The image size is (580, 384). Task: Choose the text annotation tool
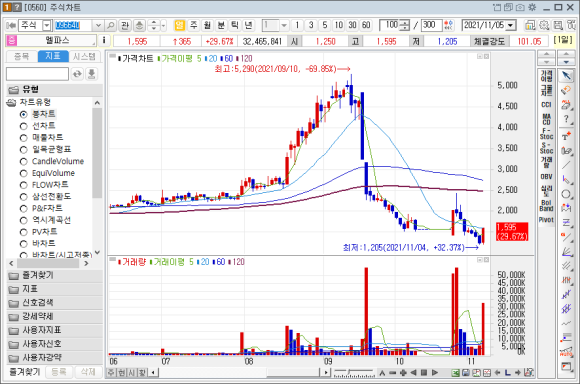tap(566, 136)
